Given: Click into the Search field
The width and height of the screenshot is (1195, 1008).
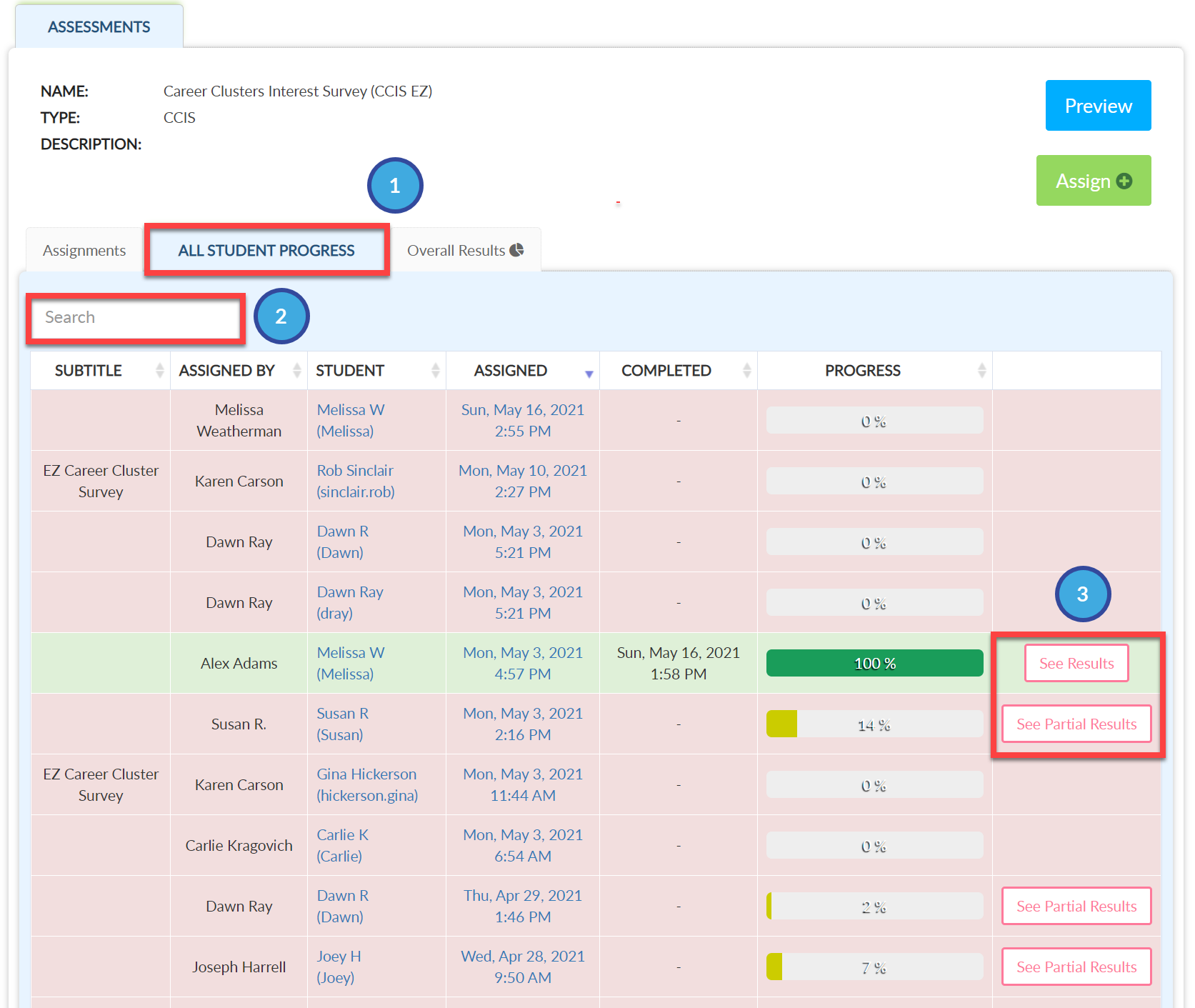Looking at the screenshot, I should click(136, 318).
